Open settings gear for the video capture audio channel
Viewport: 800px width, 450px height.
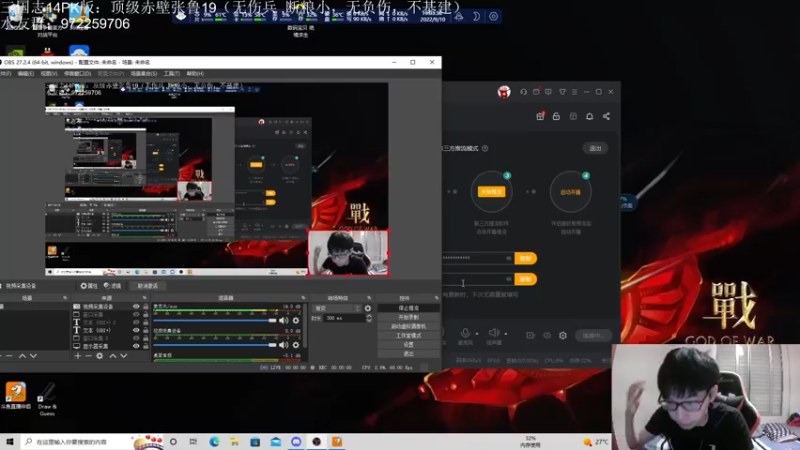point(296,345)
